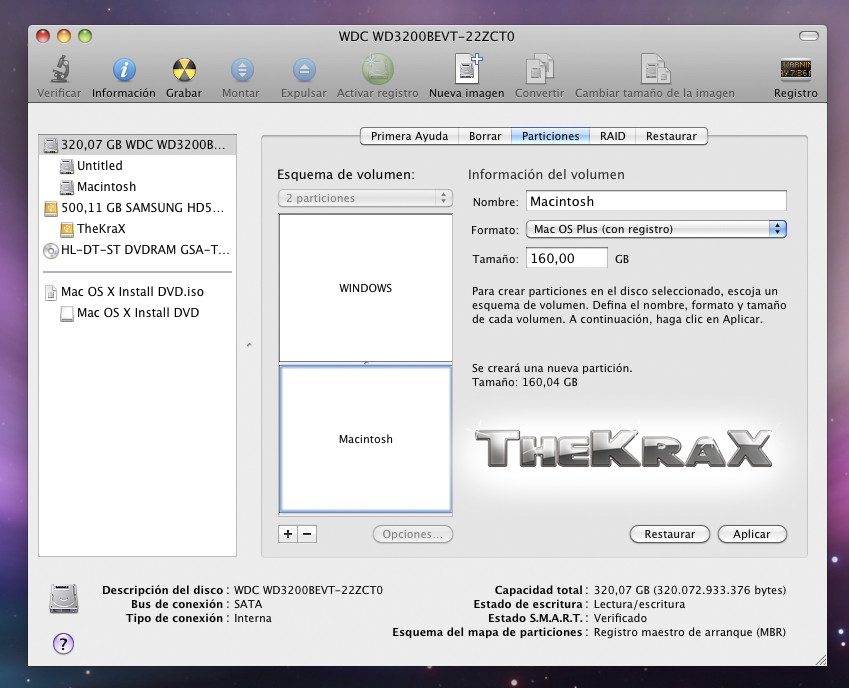
Task: Open the help question mark button
Action: [x=63, y=644]
